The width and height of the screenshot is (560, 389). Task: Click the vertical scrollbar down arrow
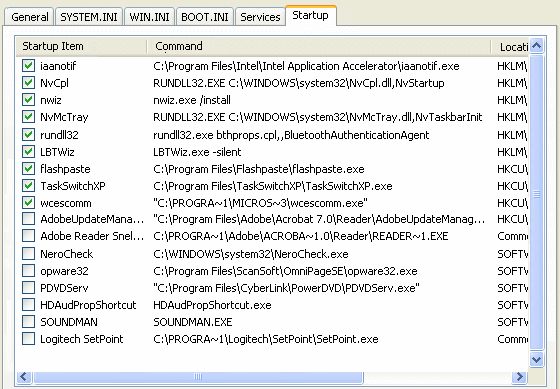coord(536,359)
